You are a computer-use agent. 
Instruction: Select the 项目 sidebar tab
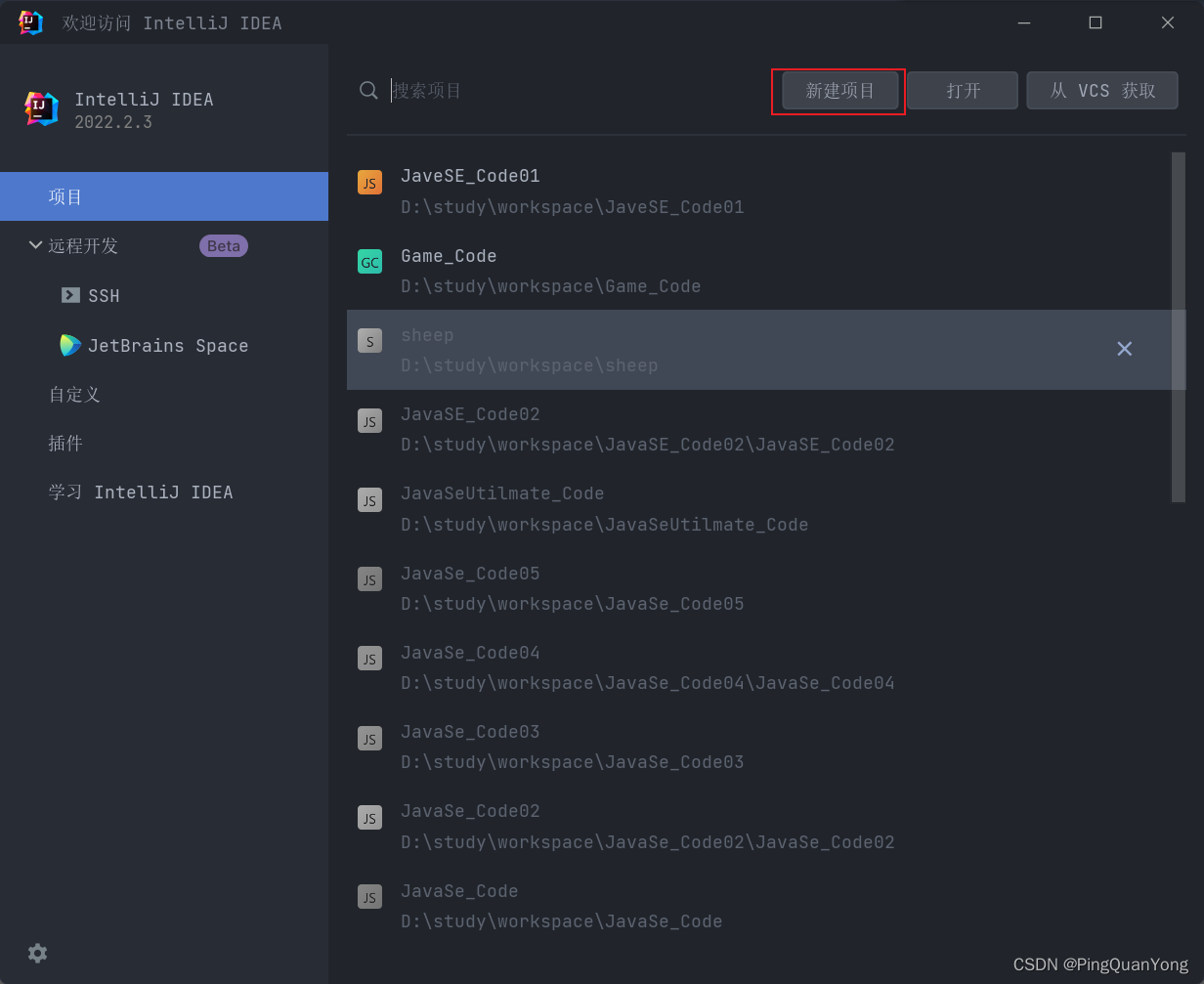coord(164,196)
